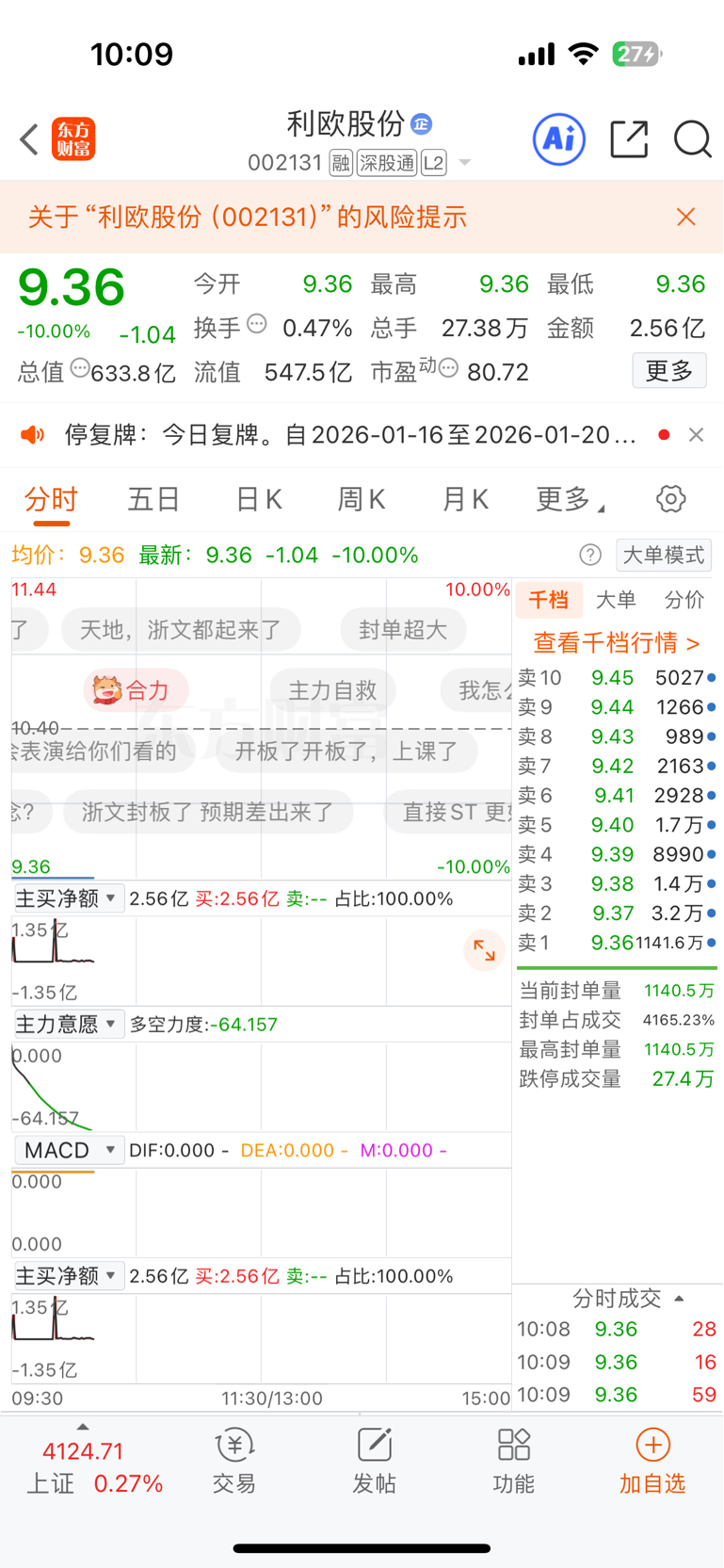Open bottom 主买净额 indicator dropdown
This screenshot has height=1568, width=724.
click(x=68, y=1276)
